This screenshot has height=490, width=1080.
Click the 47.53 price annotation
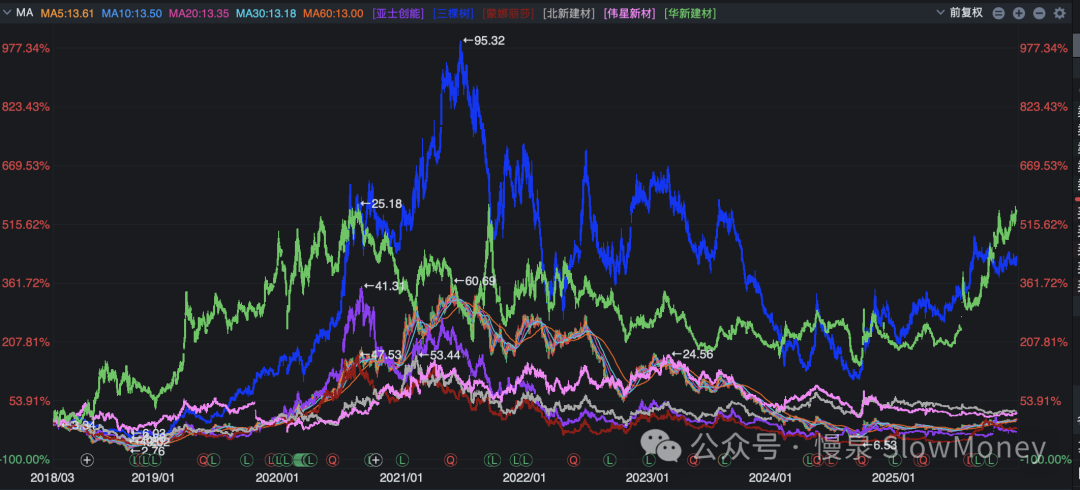pyautogui.click(x=383, y=355)
